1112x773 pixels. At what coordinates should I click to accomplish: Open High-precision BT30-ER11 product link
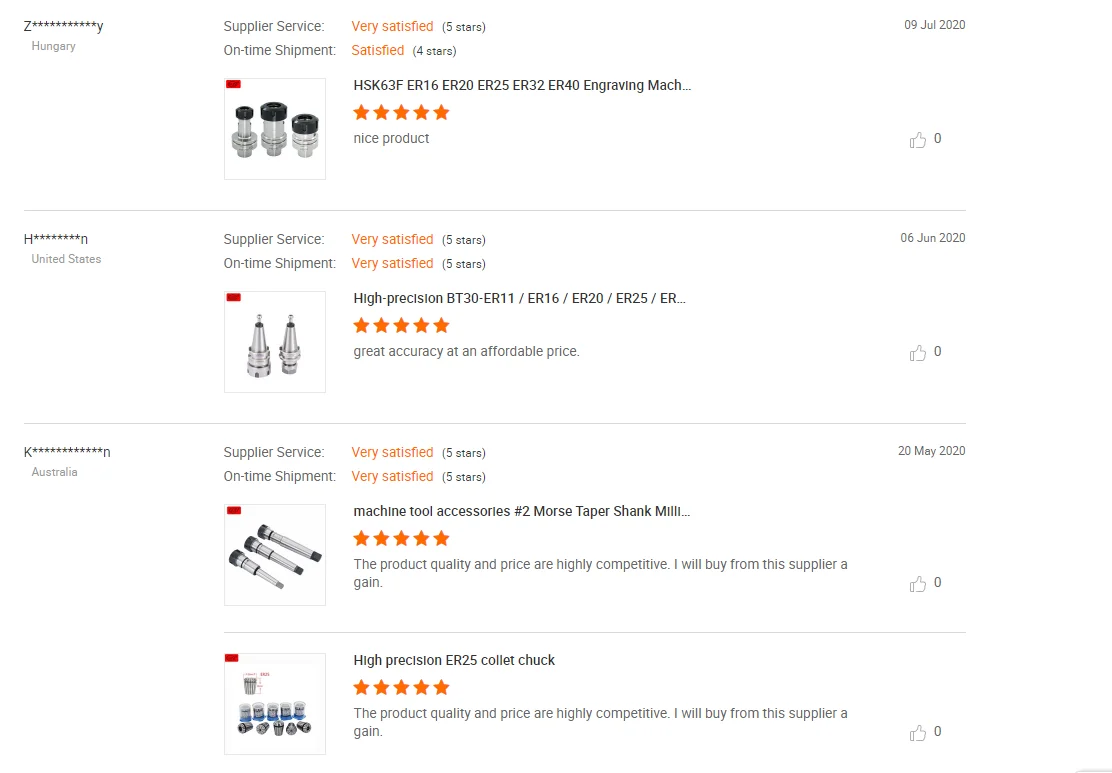tap(519, 299)
